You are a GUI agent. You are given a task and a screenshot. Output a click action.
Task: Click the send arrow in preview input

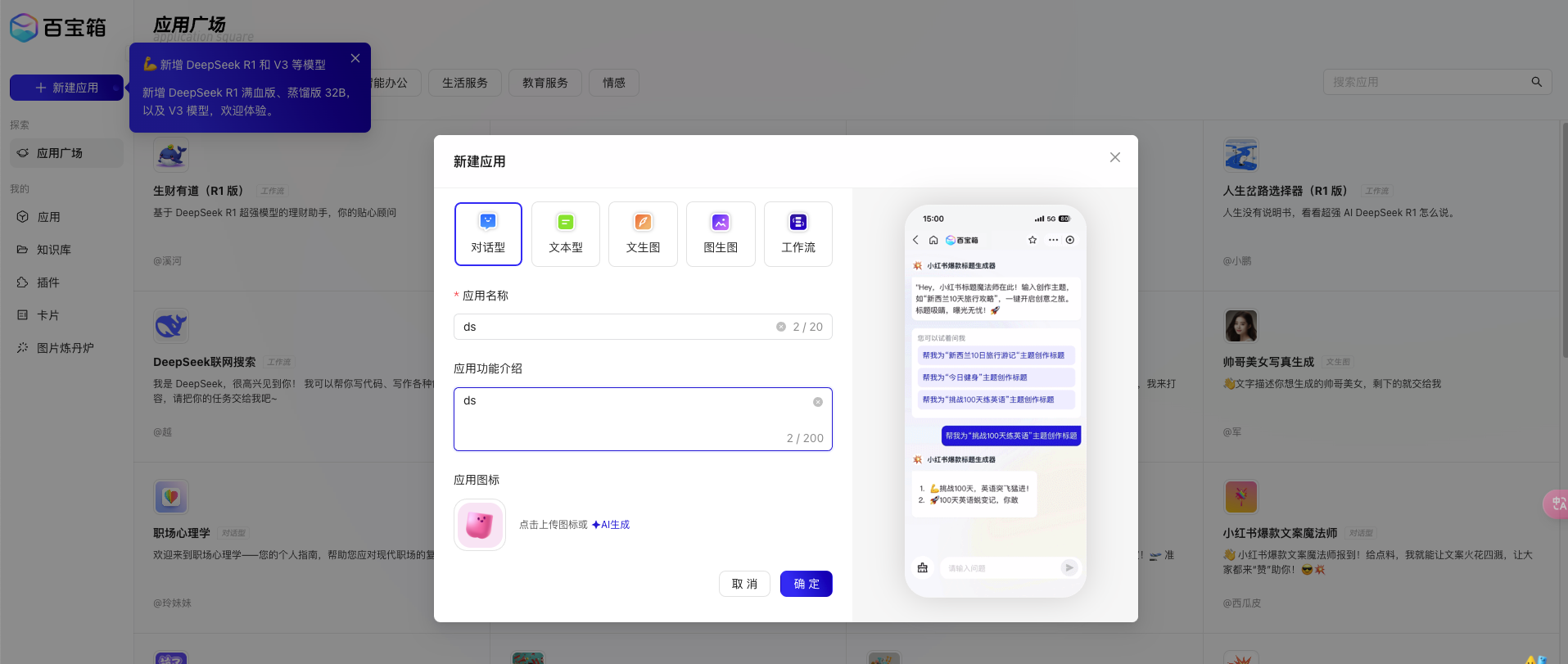click(x=1069, y=567)
